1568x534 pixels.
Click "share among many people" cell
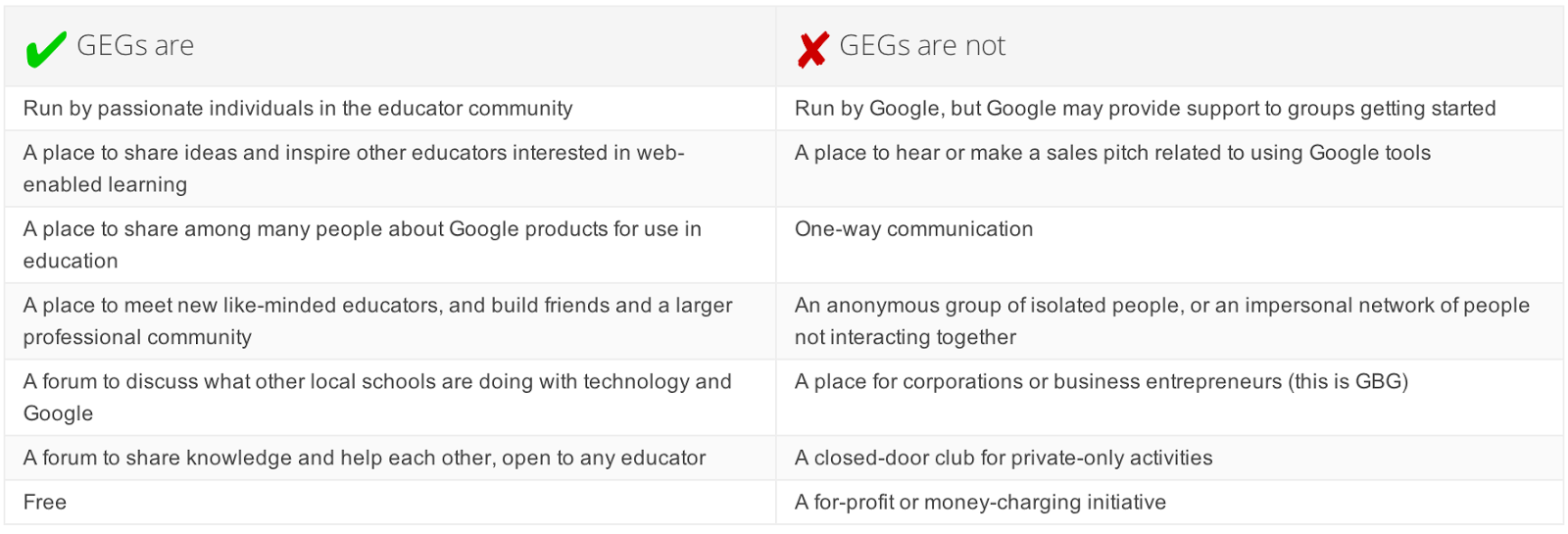pyautogui.click(x=362, y=230)
